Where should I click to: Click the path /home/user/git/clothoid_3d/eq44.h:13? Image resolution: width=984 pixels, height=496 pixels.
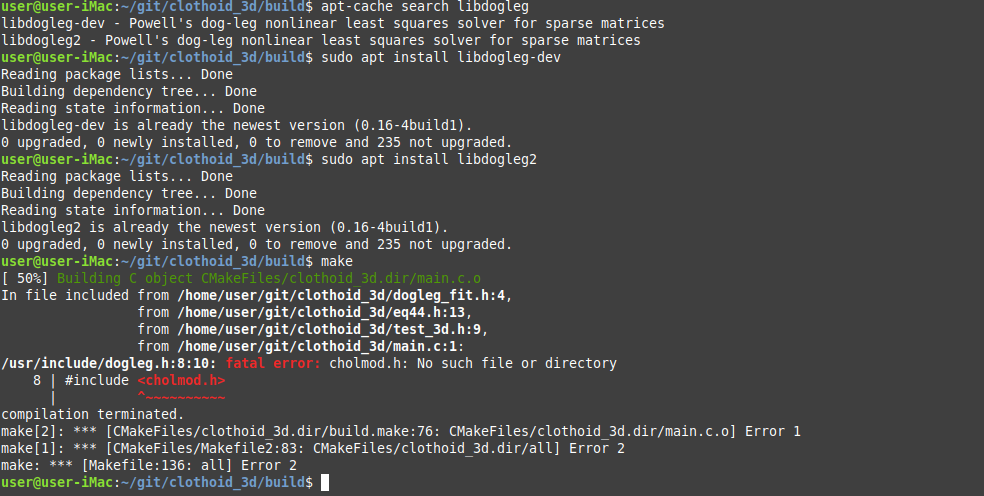pos(324,312)
